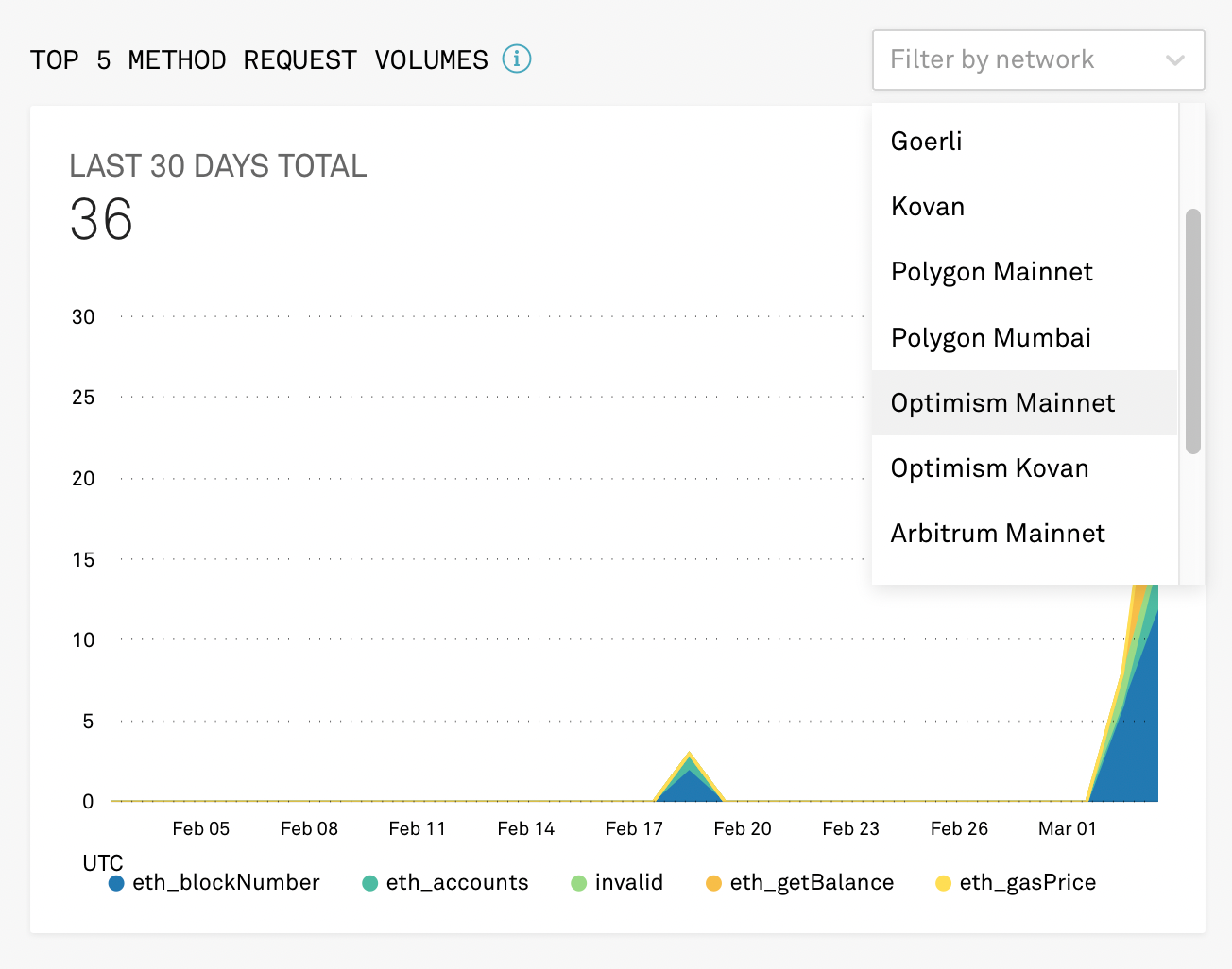Select Arbitrum Mainnet option

[997, 534]
